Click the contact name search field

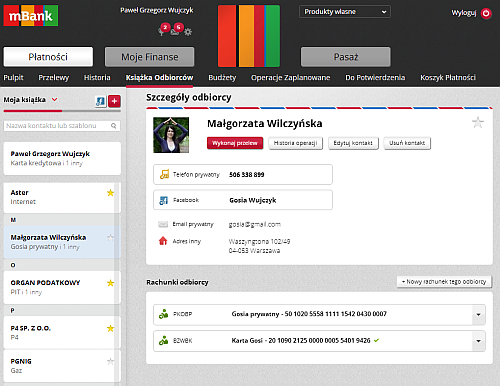click(x=62, y=126)
